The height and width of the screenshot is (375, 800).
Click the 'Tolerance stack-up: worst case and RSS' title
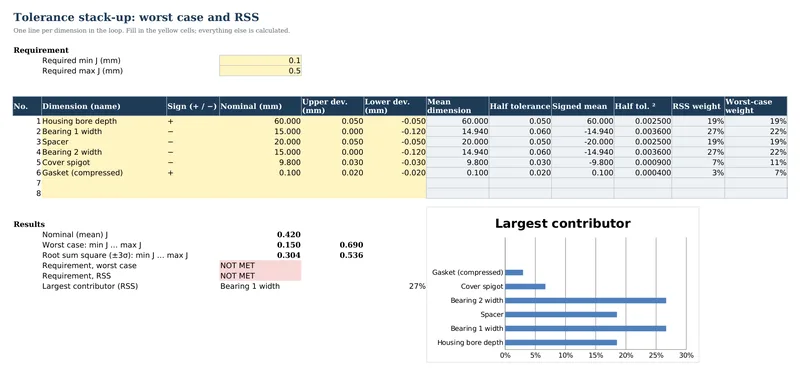coord(136,17)
